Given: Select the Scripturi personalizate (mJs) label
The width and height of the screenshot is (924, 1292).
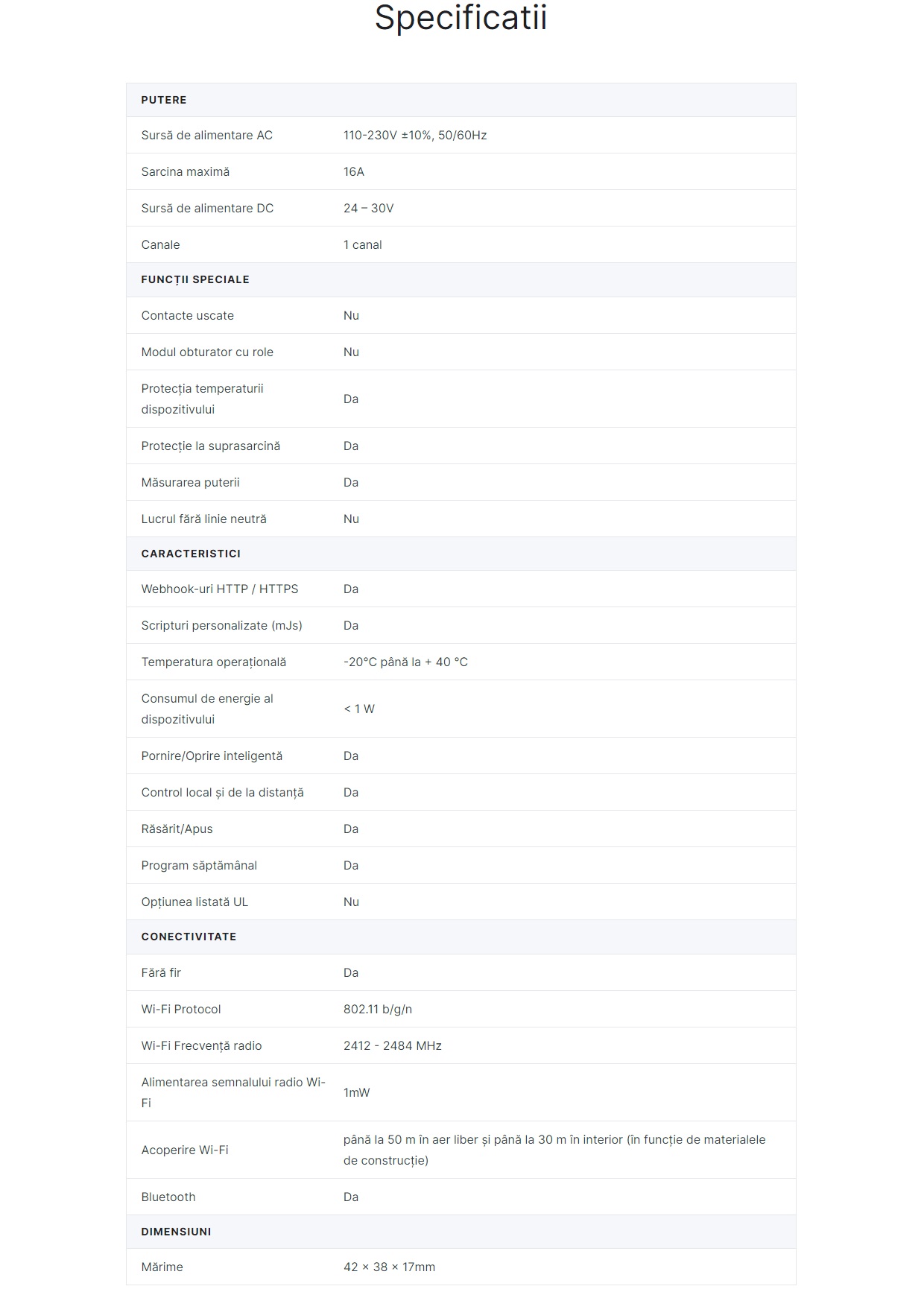Looking at the screenshot, I should (x=221, y=625).
